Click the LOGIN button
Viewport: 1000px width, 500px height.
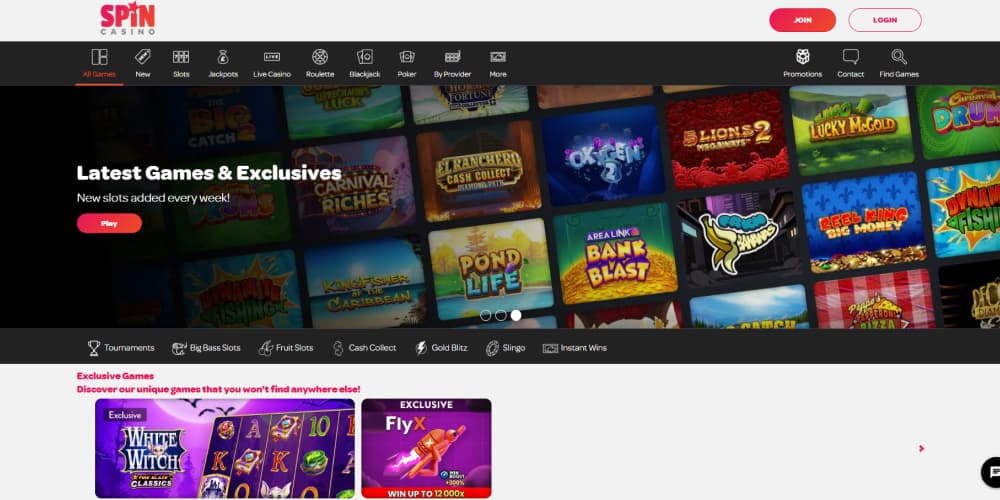click(x=885, y=20)
